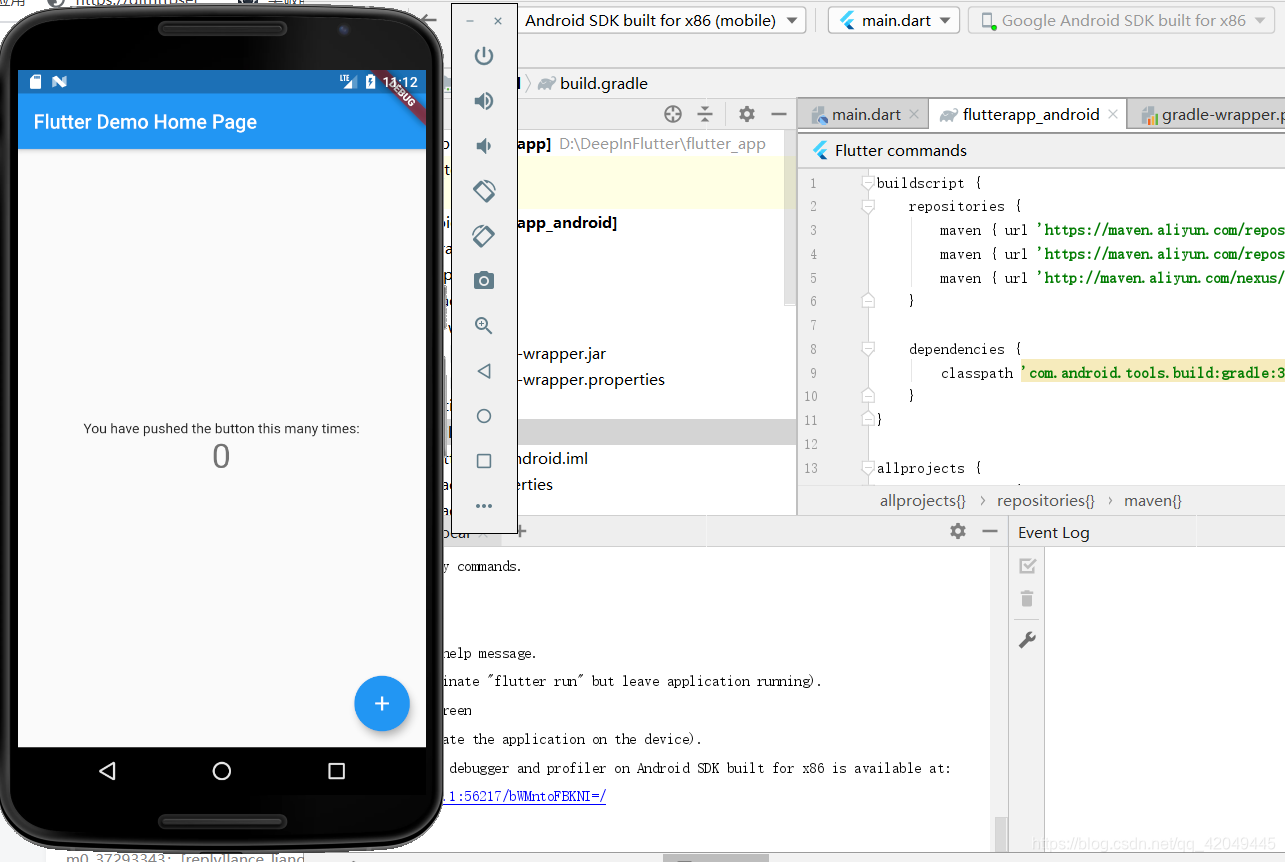The width and height of the screenshot is (1285, 862).
Task: Tap the phone's Home navigation button
Action: pyautogui.click(x=222, y=771)
